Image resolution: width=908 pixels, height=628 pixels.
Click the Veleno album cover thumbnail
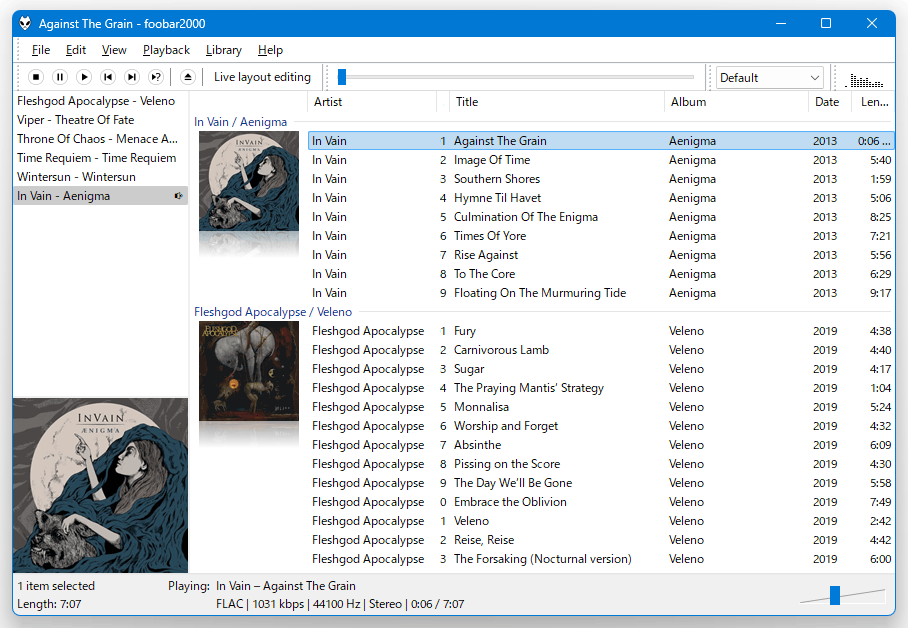click(249, 371)
